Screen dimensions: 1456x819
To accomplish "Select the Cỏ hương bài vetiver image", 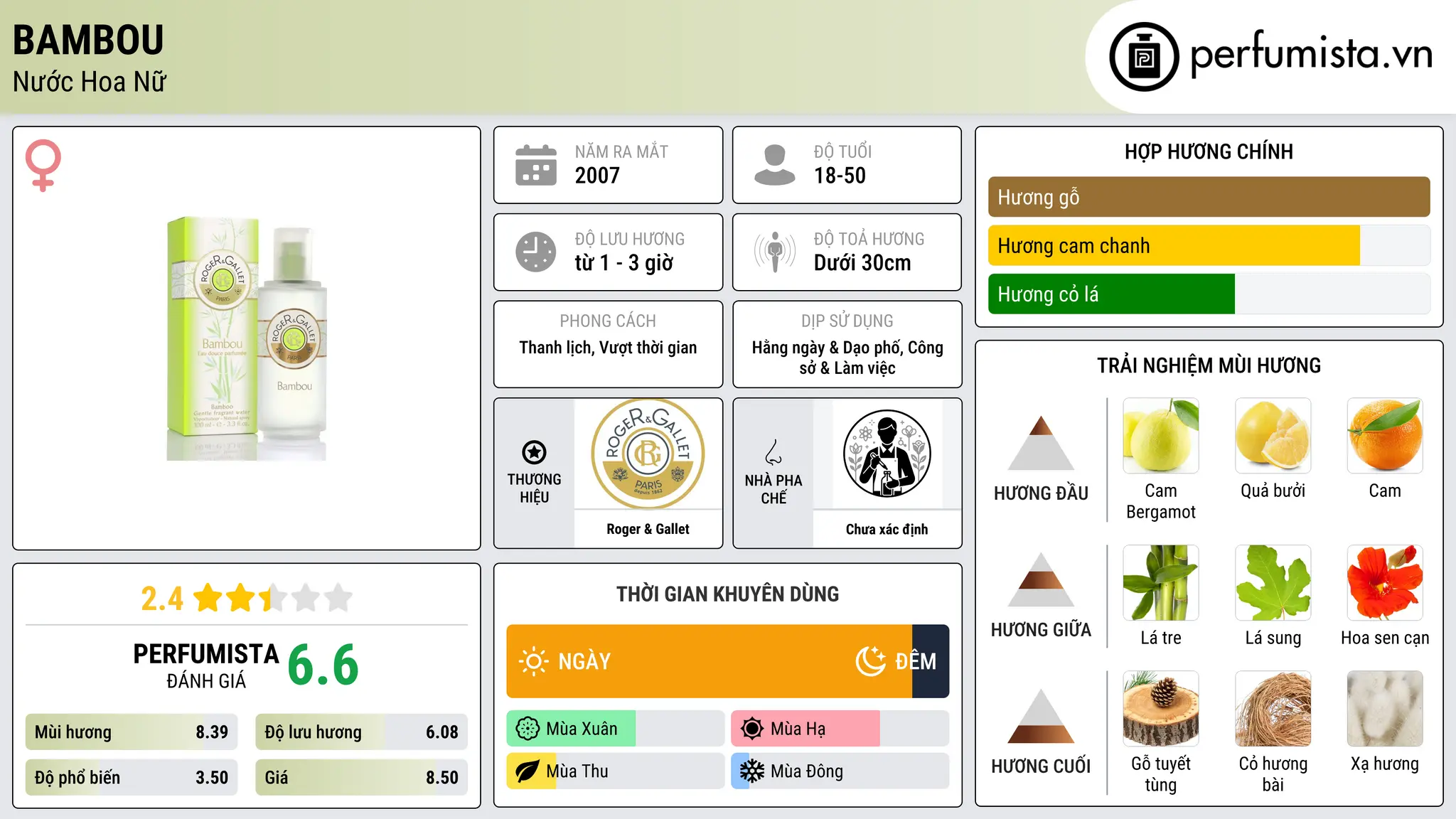I will [1273, 709].
